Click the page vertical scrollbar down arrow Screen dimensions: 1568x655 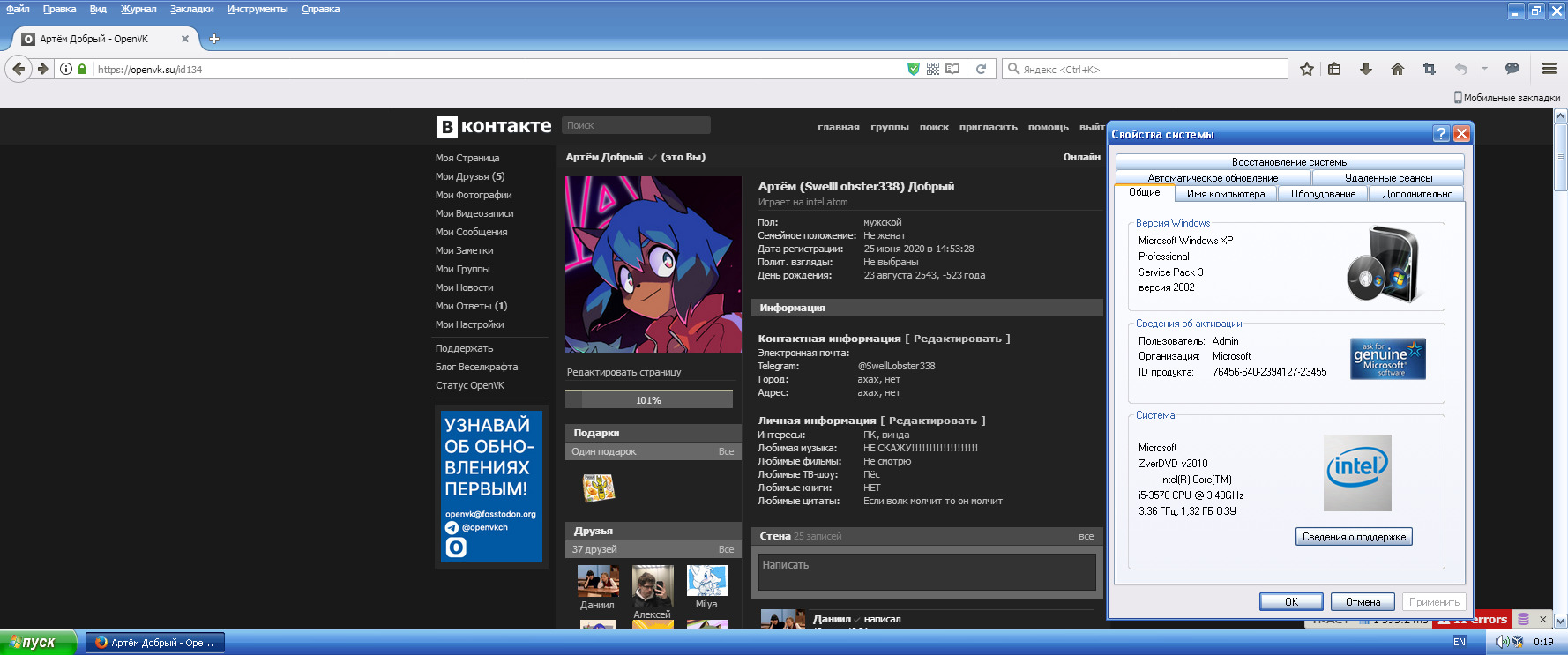point(1560,621)
